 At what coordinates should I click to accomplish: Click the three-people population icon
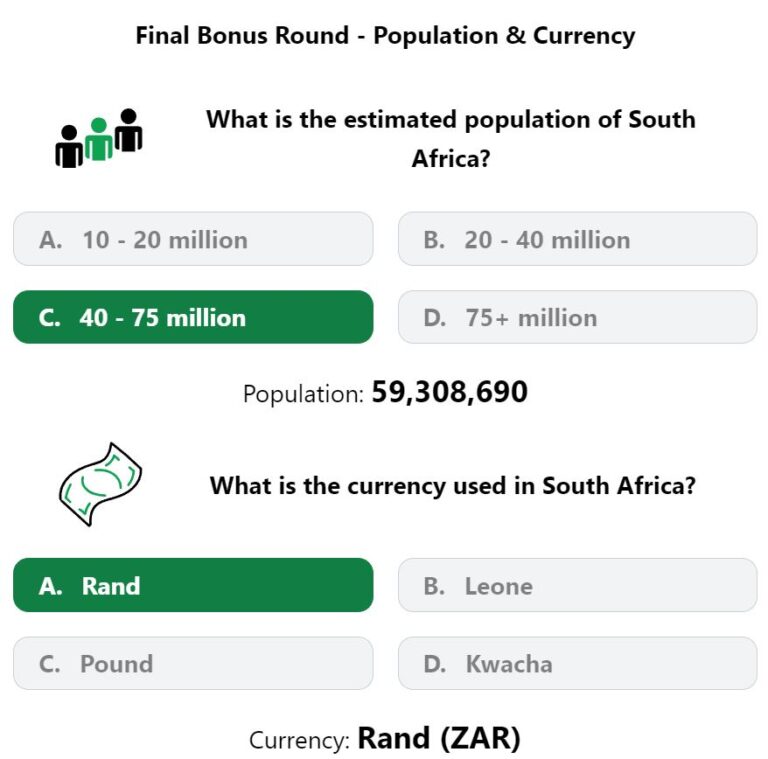coord(99,138)
